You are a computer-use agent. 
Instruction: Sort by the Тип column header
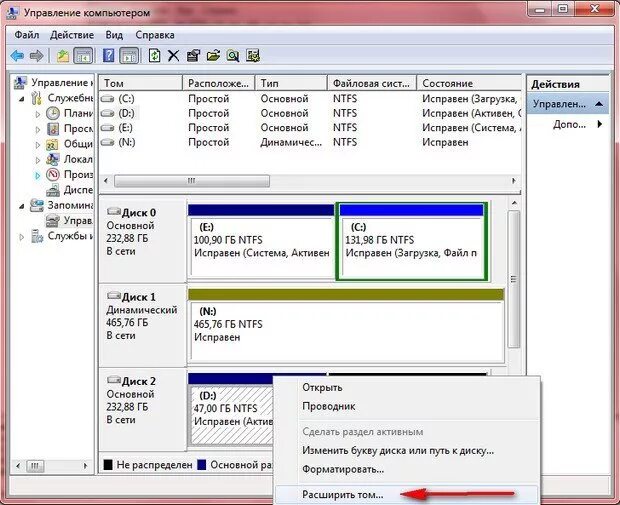[291, 83]
